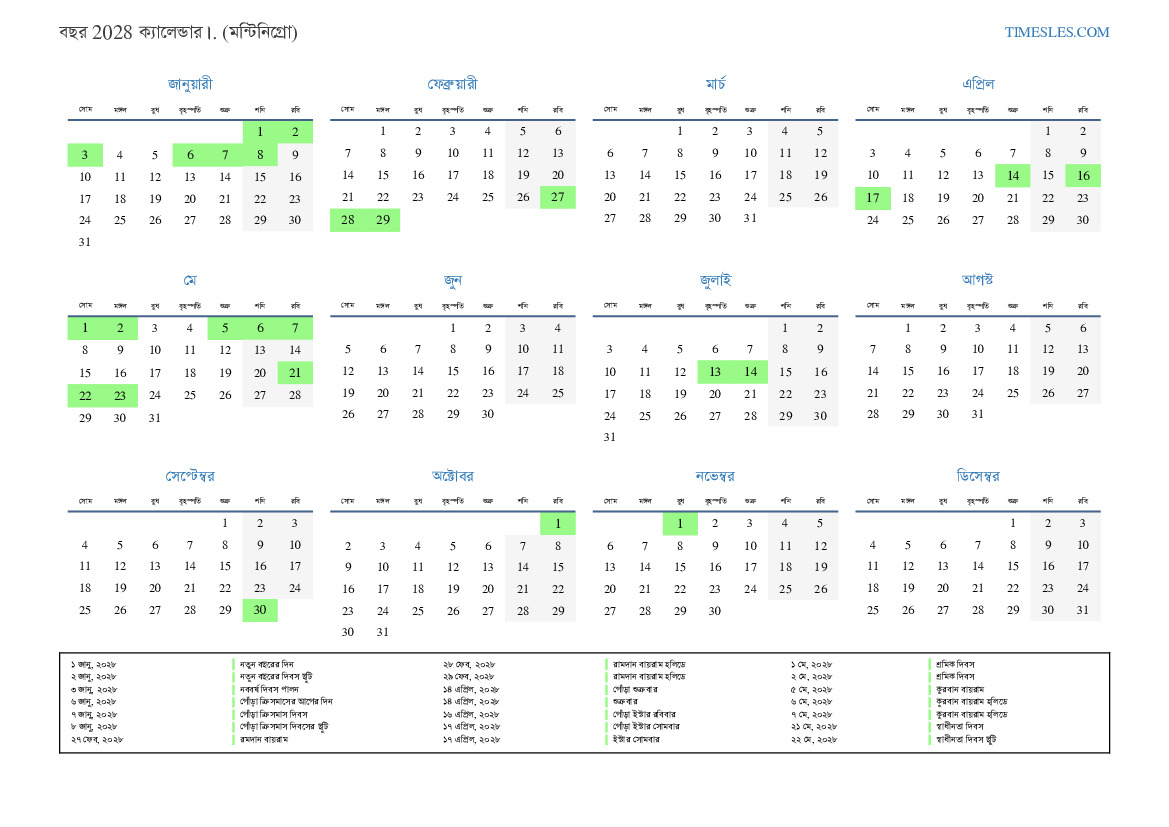The image size is (1169, 827).
Task: Pick highlighted May 21 date
Action: [x=295, y=373]
